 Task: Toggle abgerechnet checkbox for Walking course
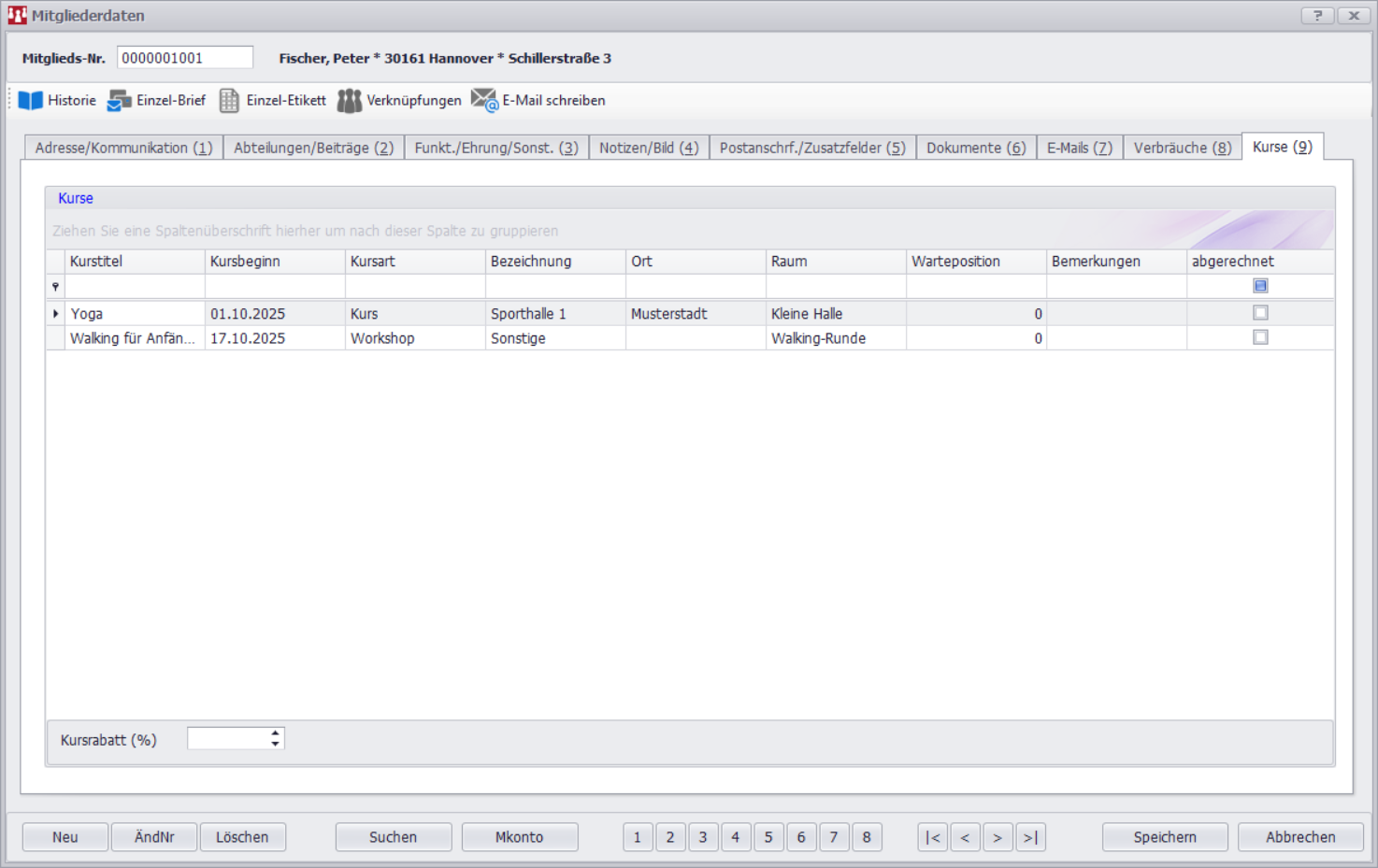pos(1260,337)
